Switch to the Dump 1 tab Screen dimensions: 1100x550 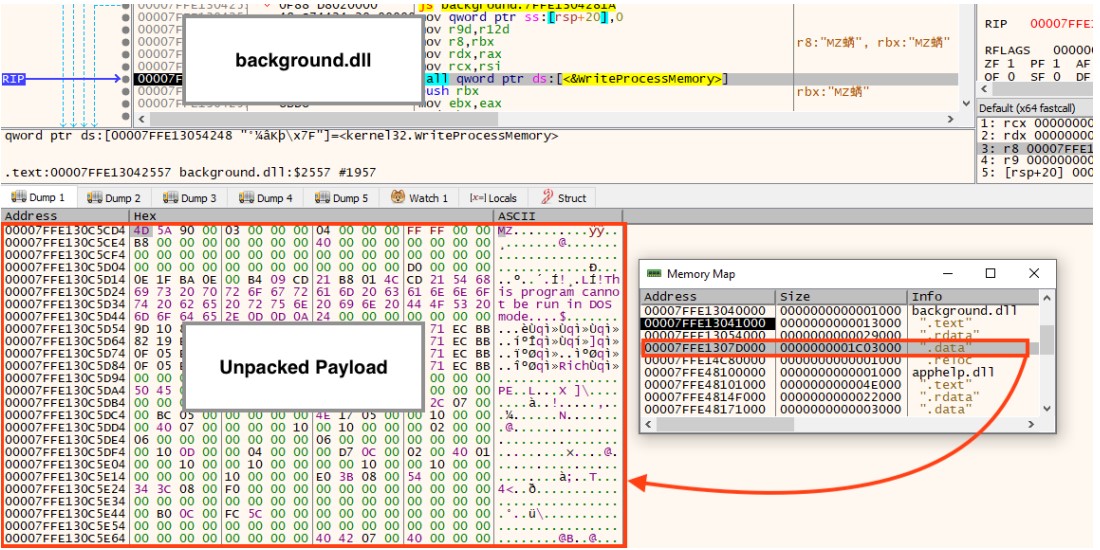point(40,198)
